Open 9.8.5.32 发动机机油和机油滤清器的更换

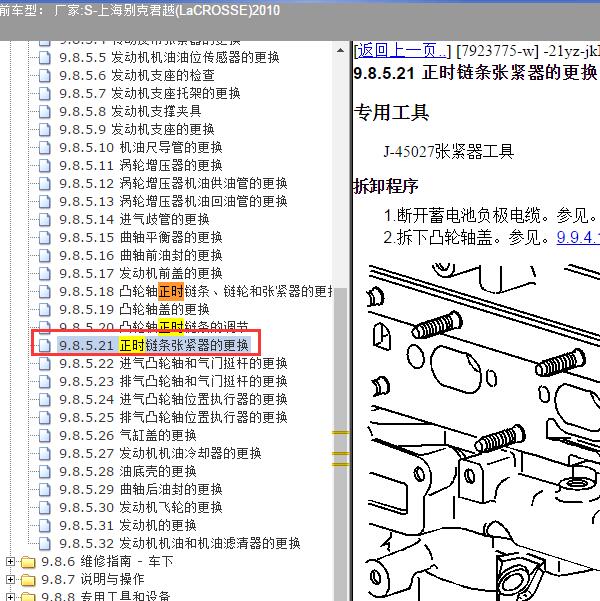pyautogui.click(x=180, y=544)
